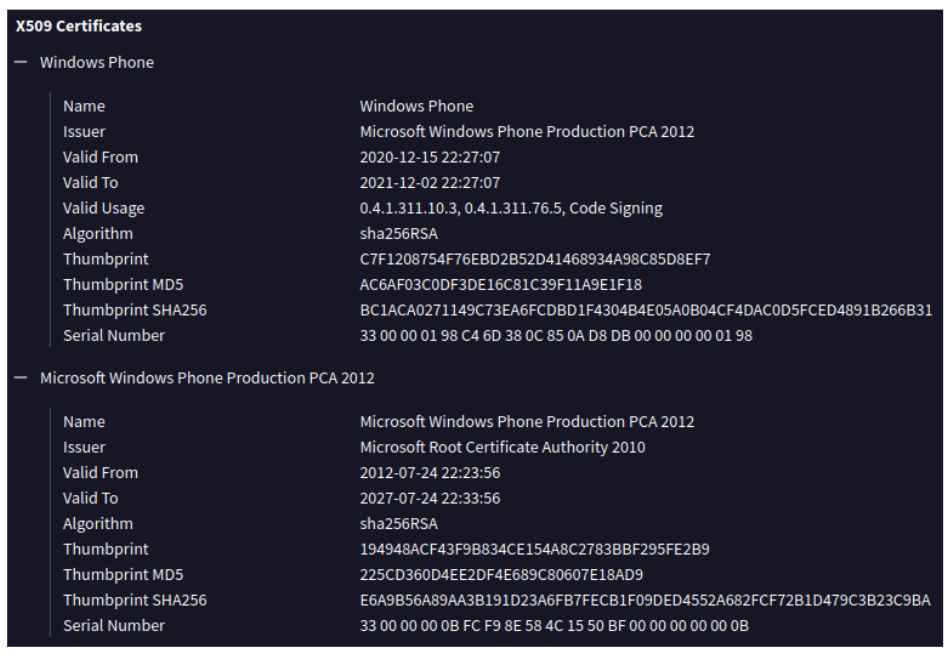The width and height of the screenshot is (948, 655).
Task: Select the Valid Usage value with Code Signing
Action: 511,208
